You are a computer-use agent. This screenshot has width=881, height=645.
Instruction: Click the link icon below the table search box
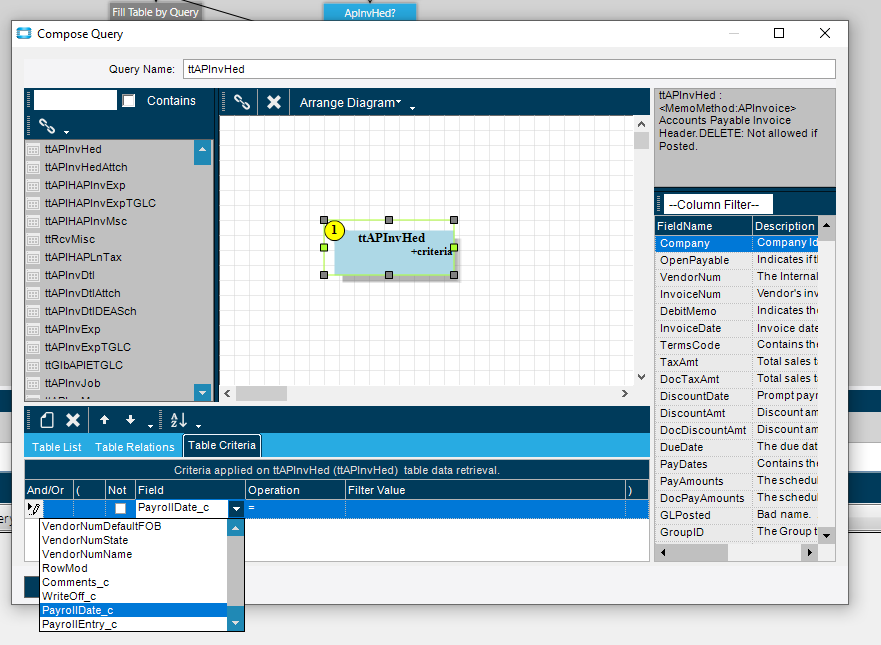coord(47,126)
